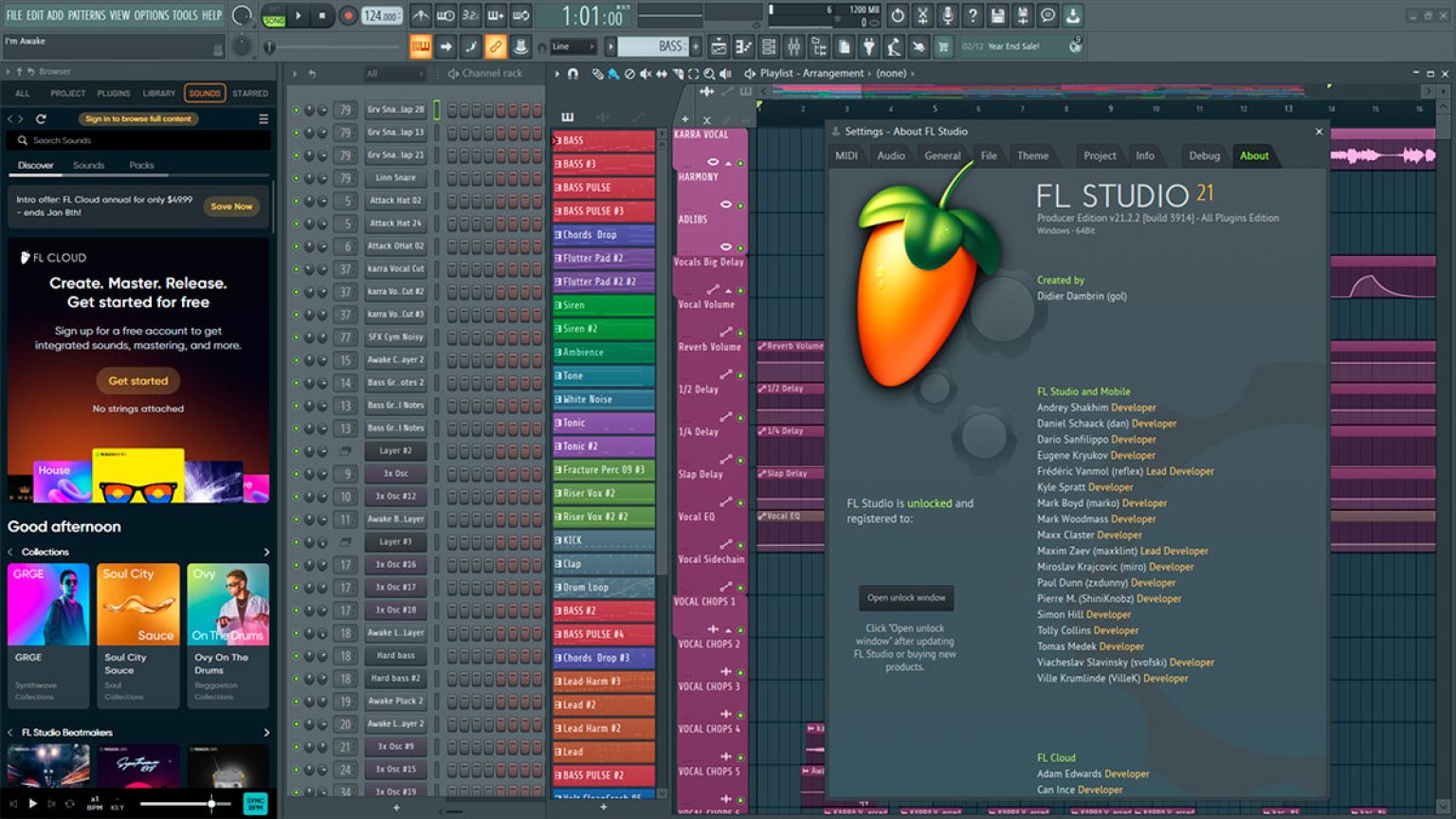
Task: Open the FILE menu
Action: 13,15
